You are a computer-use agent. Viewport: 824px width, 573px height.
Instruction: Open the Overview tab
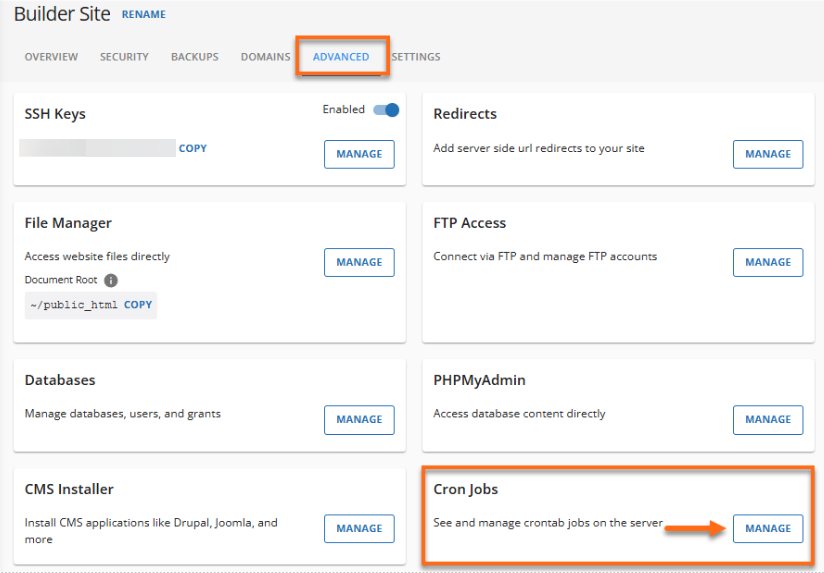[51, 57]
